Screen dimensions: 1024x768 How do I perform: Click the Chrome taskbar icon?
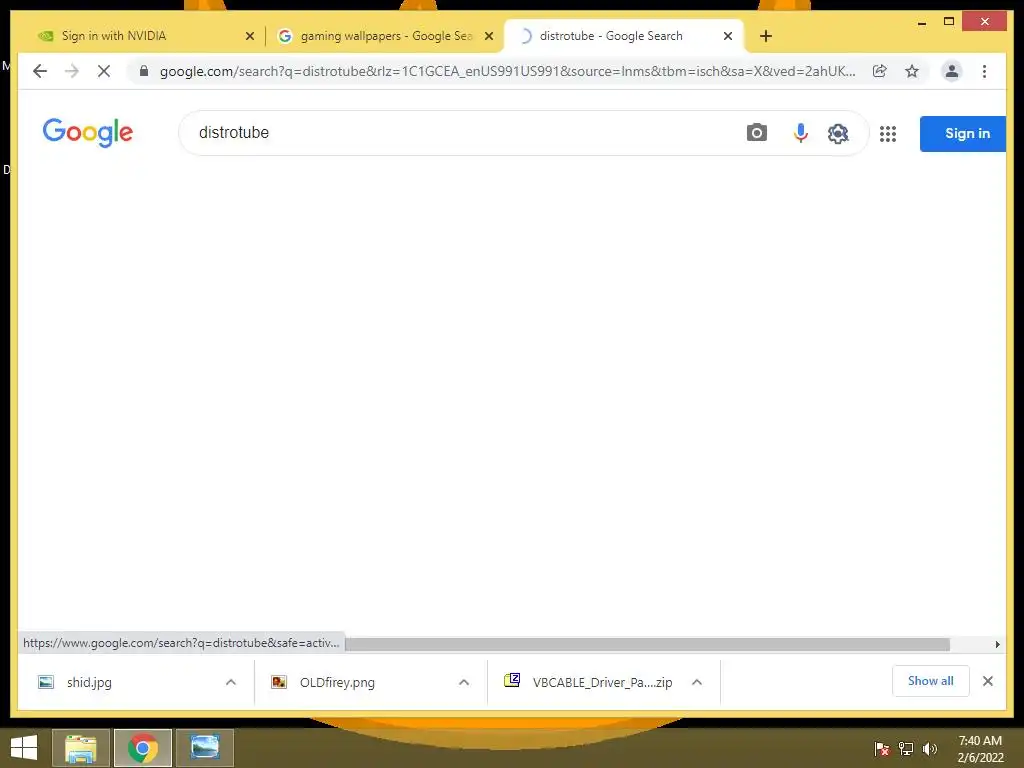142,748
